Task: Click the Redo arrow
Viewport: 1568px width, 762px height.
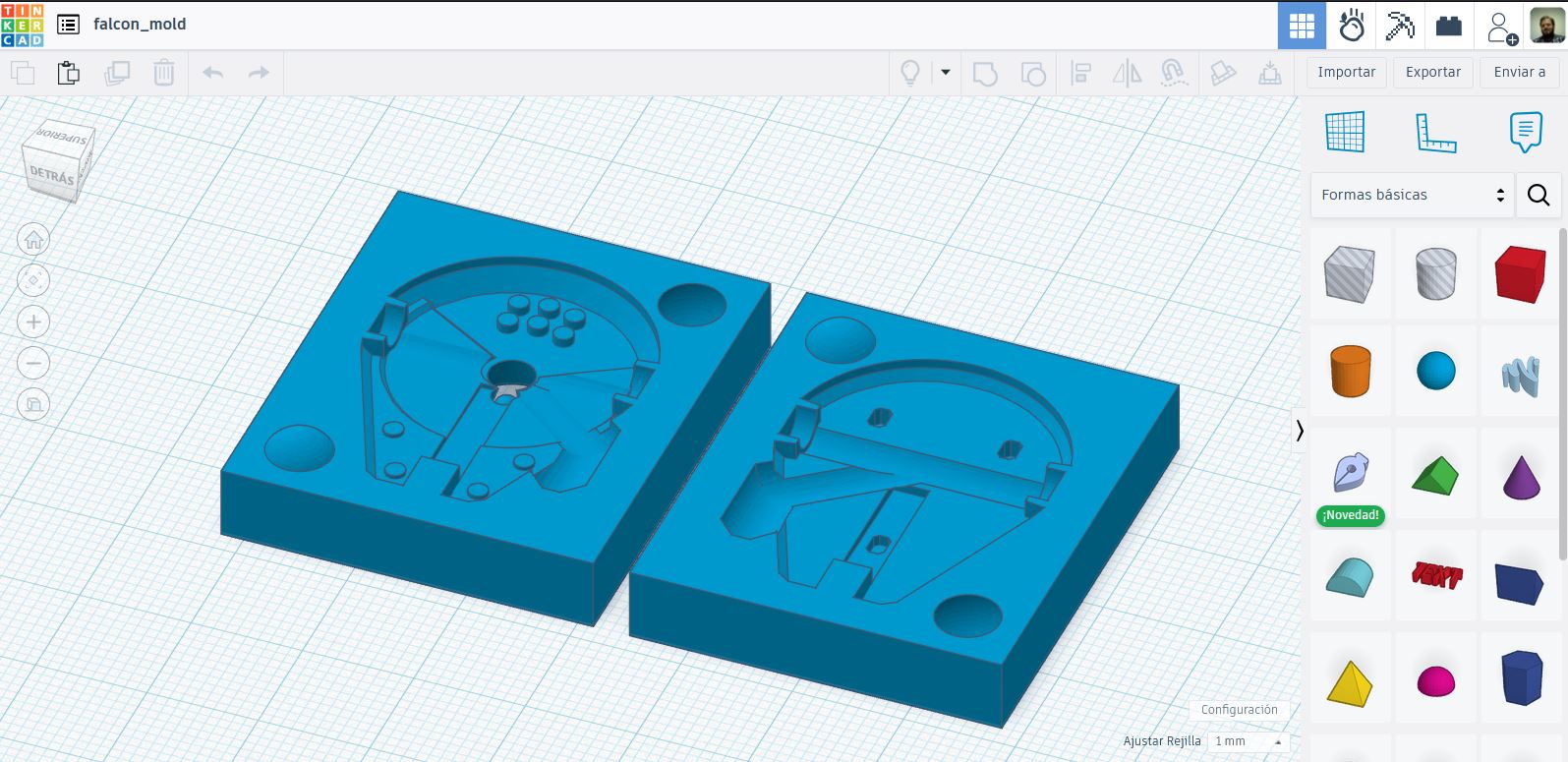Action: coord(259,73)
